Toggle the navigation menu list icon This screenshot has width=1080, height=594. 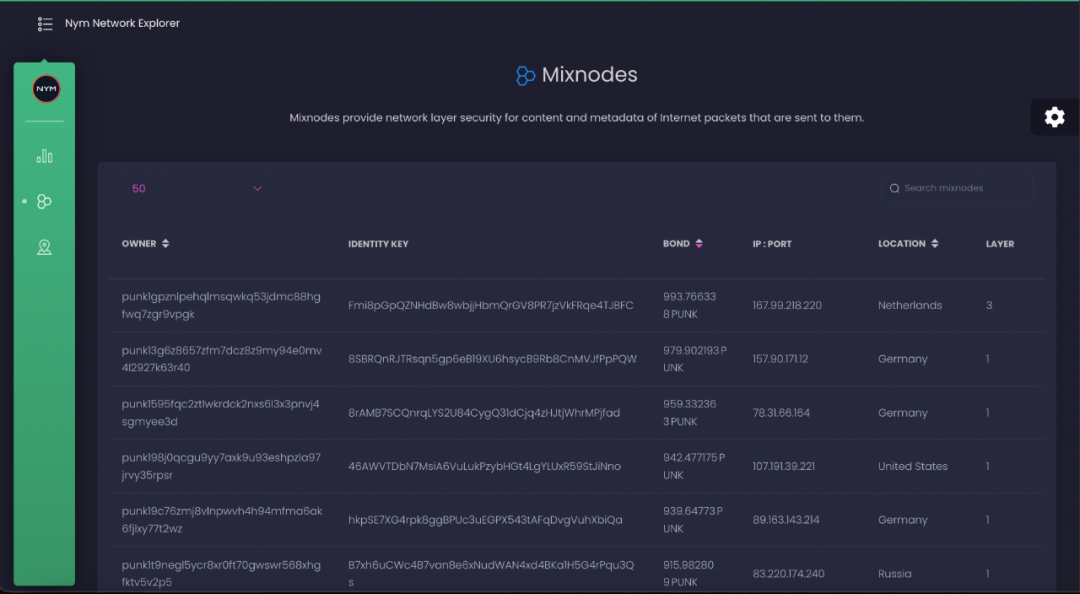tap(45, 24)
